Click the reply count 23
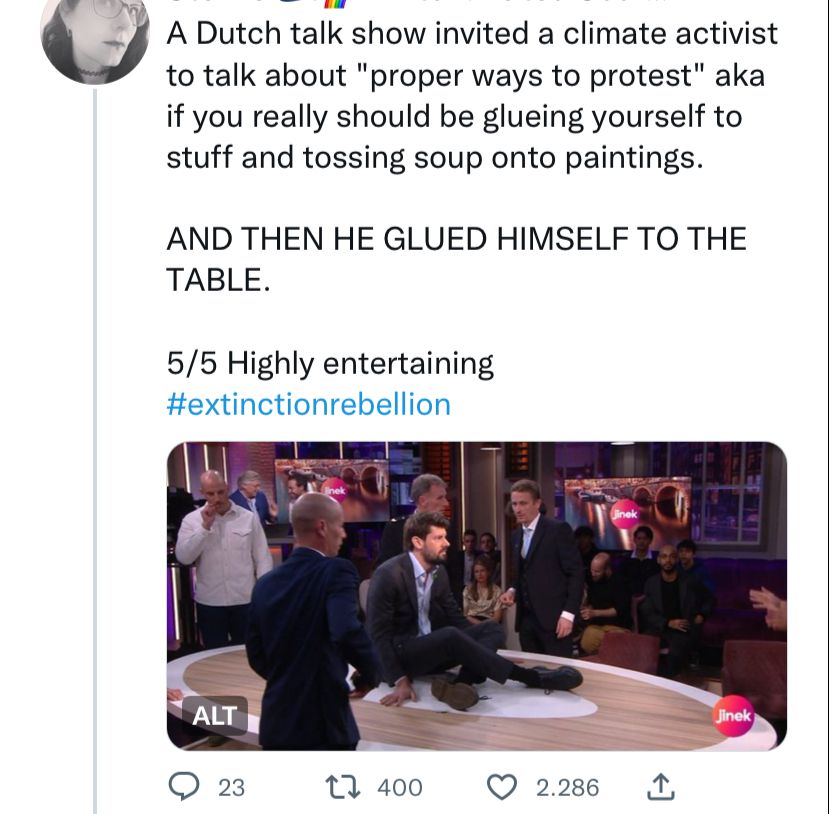This screenshot has width=829, height=814. pos(231,787)
